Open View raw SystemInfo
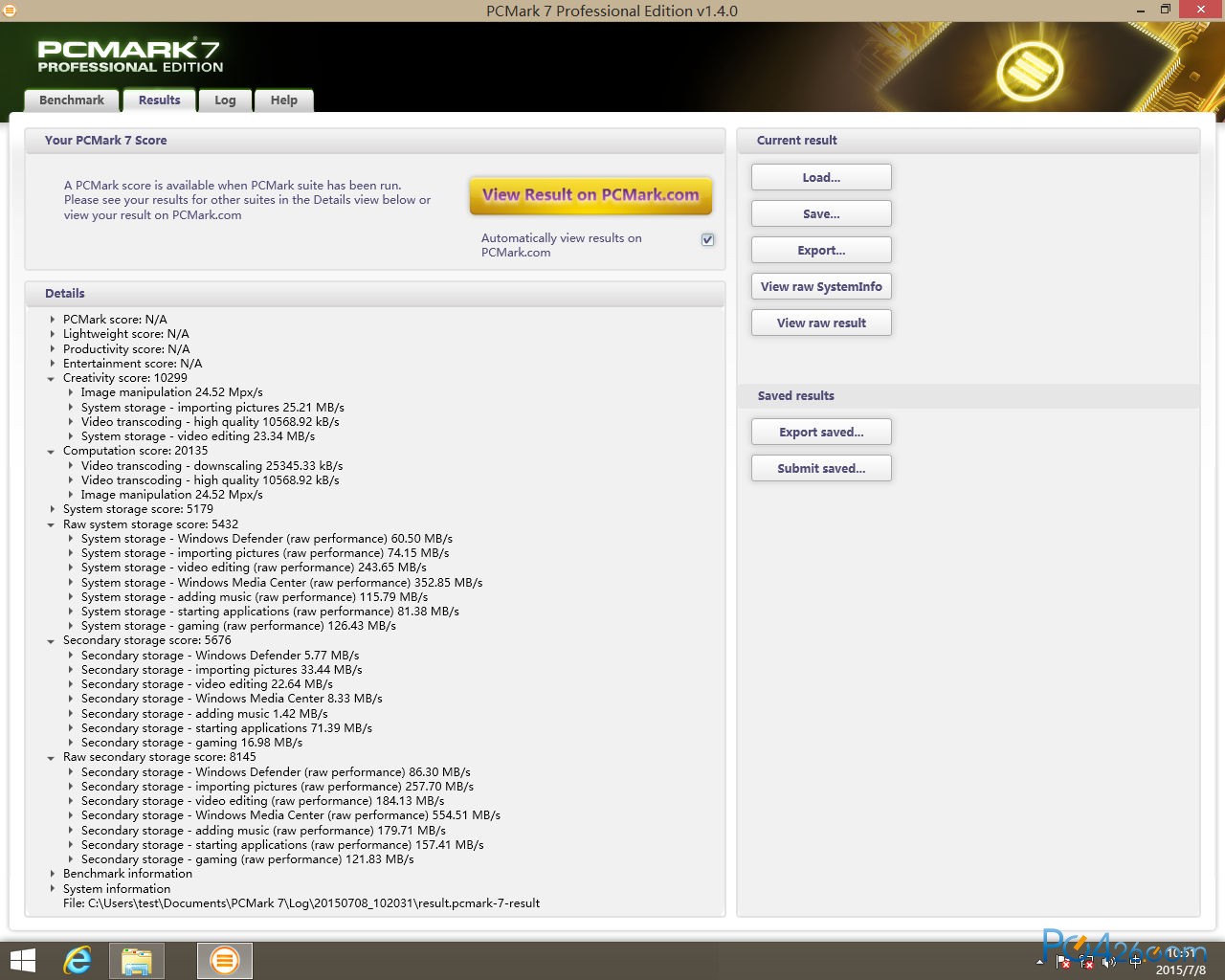Viewport: 1225px width, 980px height. pos(821,287)
